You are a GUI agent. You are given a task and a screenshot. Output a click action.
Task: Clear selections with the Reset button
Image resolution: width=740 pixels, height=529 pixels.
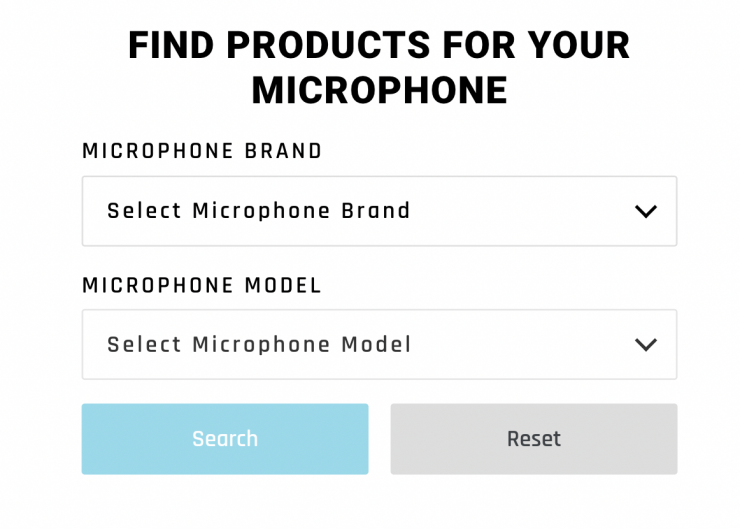click(x=533, y=439)
